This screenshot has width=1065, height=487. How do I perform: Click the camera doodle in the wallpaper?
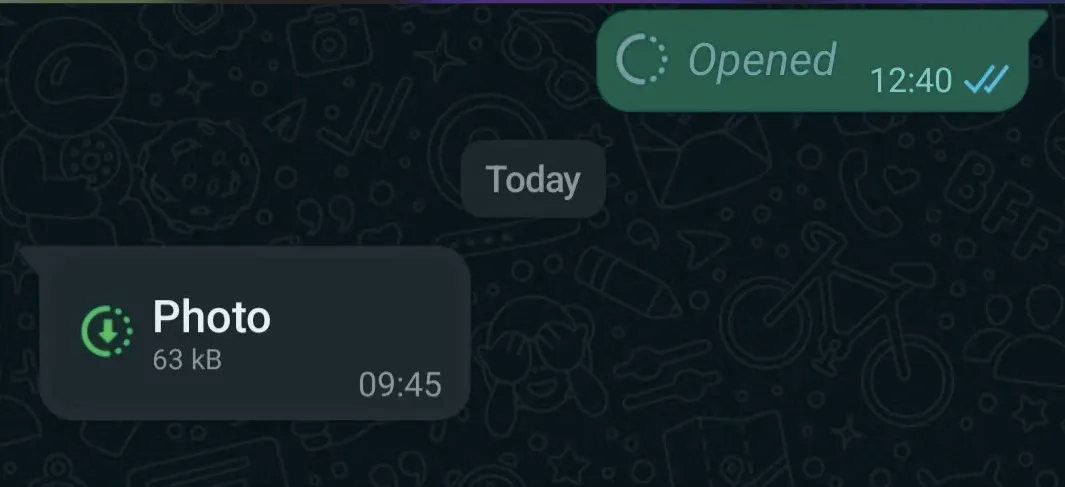(x=329, y=42)
